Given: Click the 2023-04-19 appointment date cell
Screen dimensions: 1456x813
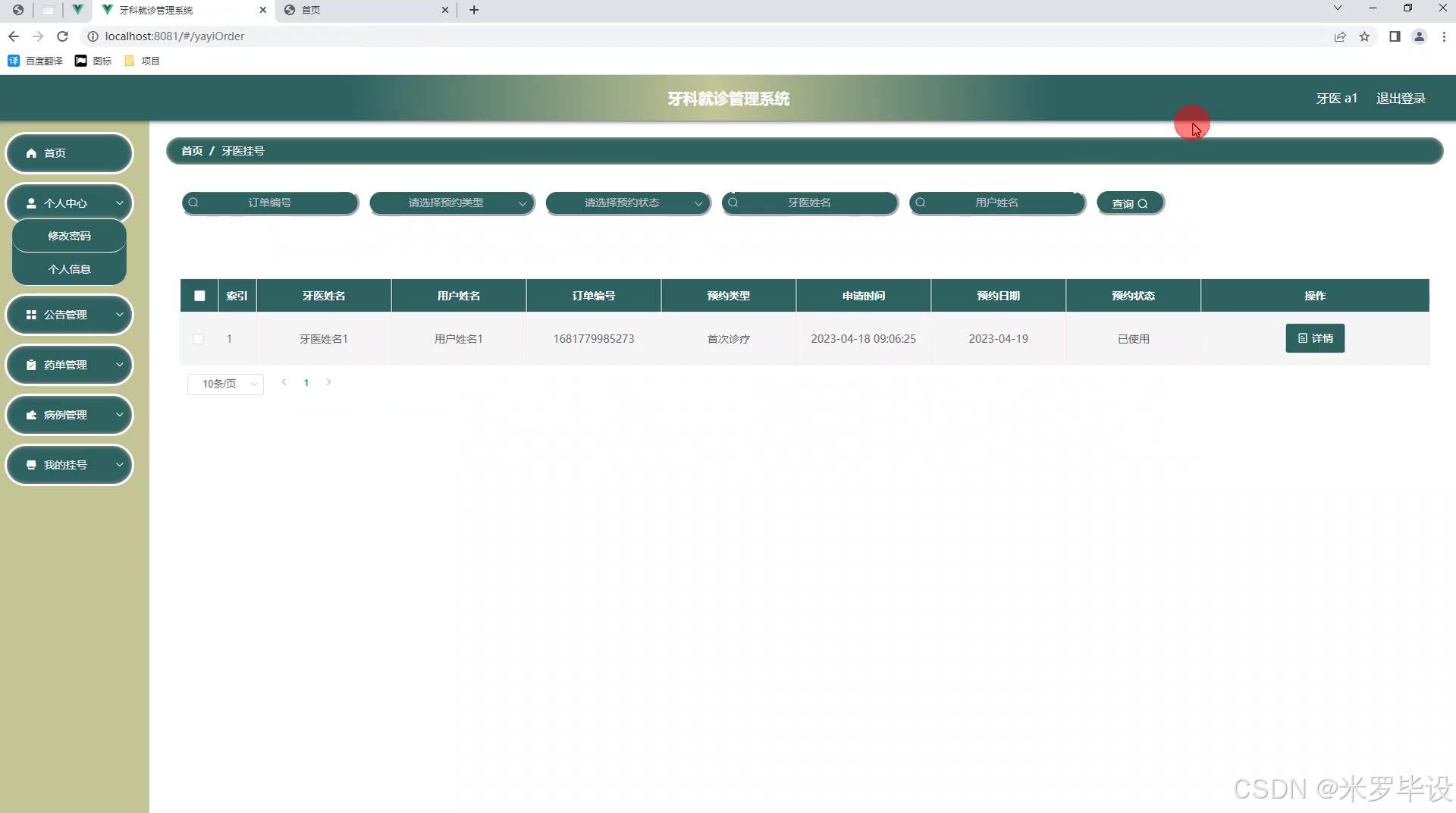Looking at the screenshot, I should (x=998, y=339).
